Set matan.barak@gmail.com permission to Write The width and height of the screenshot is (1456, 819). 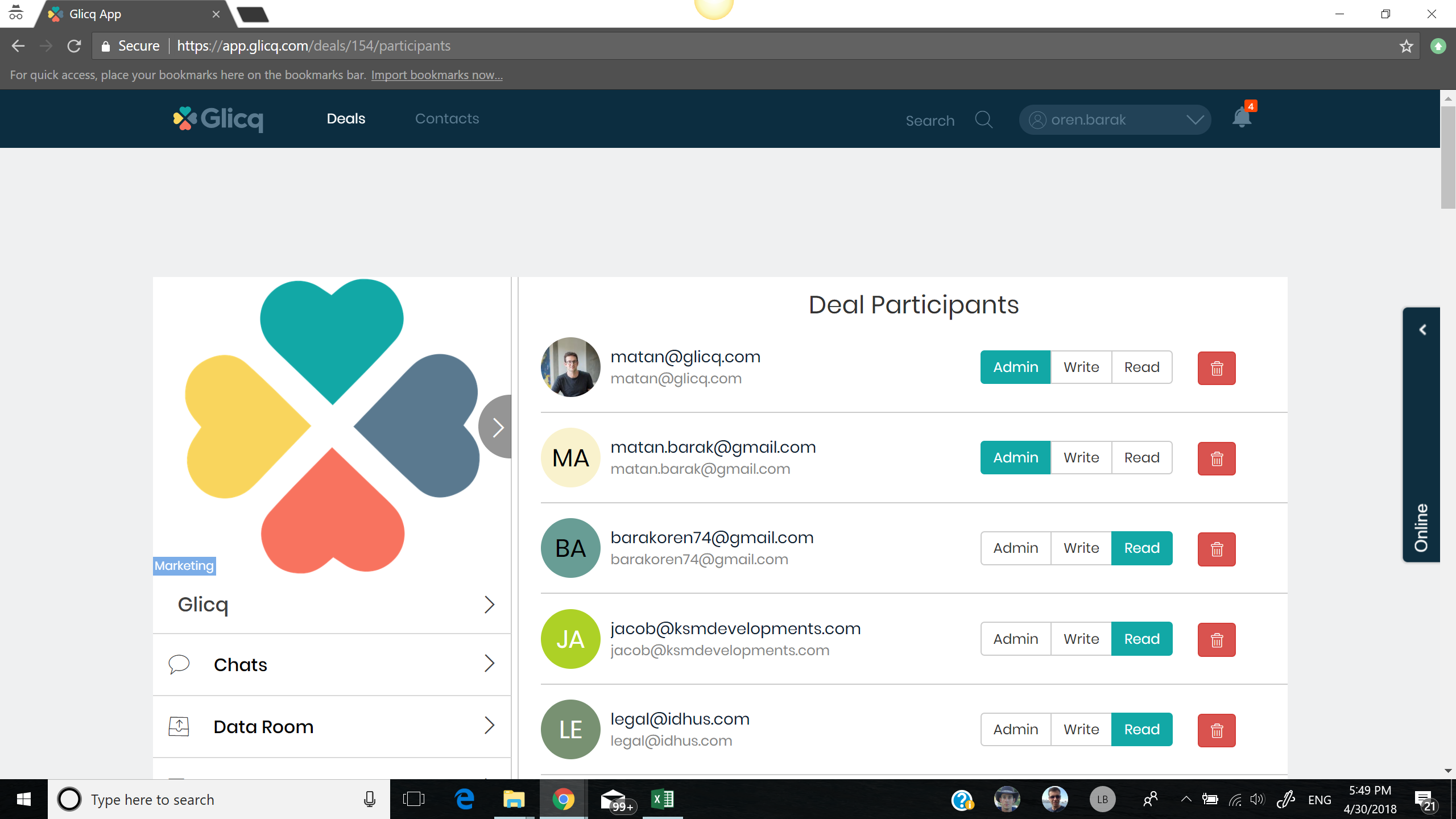click(x=1081, y=458)
